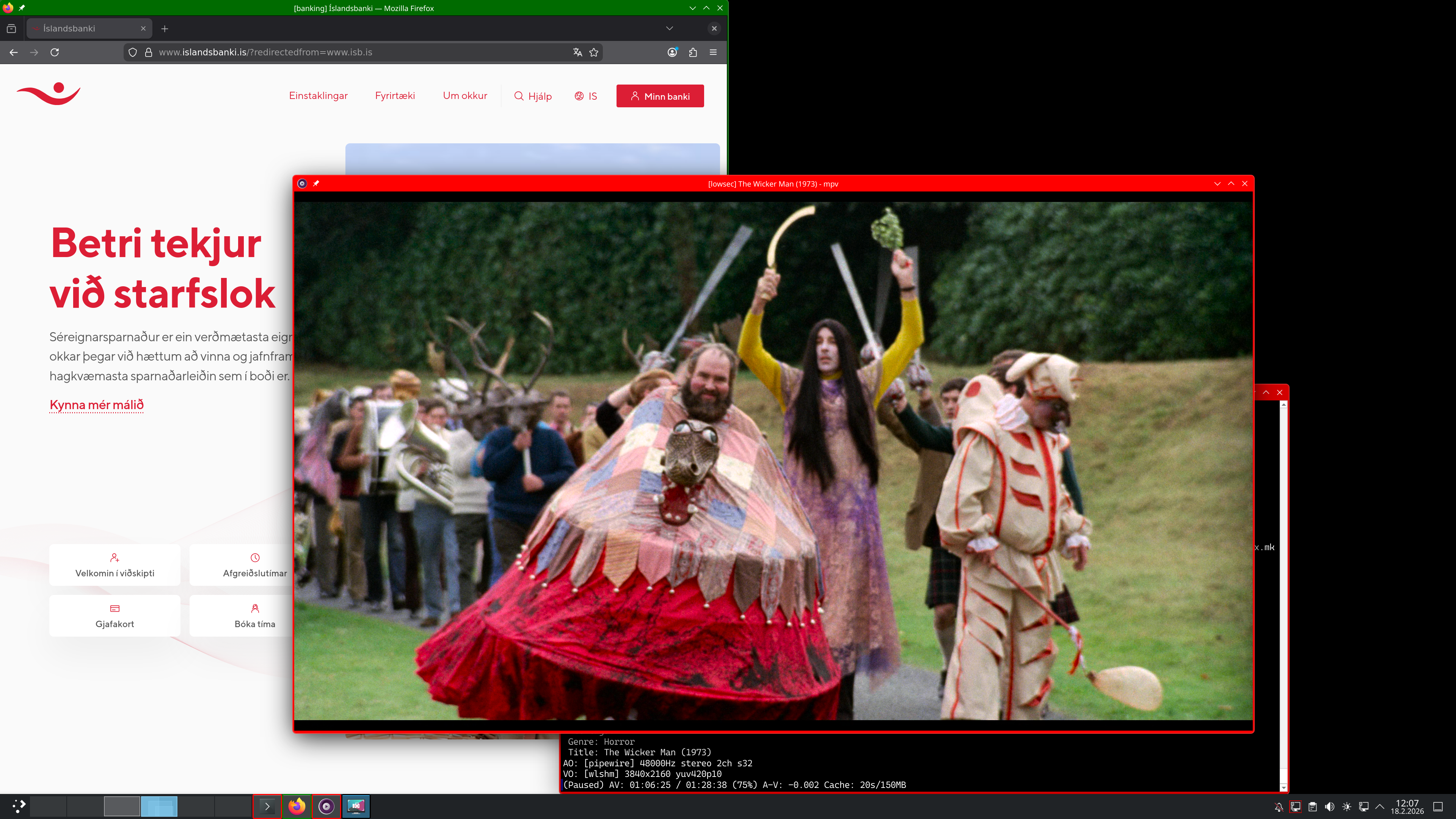
Task: Open the Einstaklingar menu
Action: click(x=318, y=96)
